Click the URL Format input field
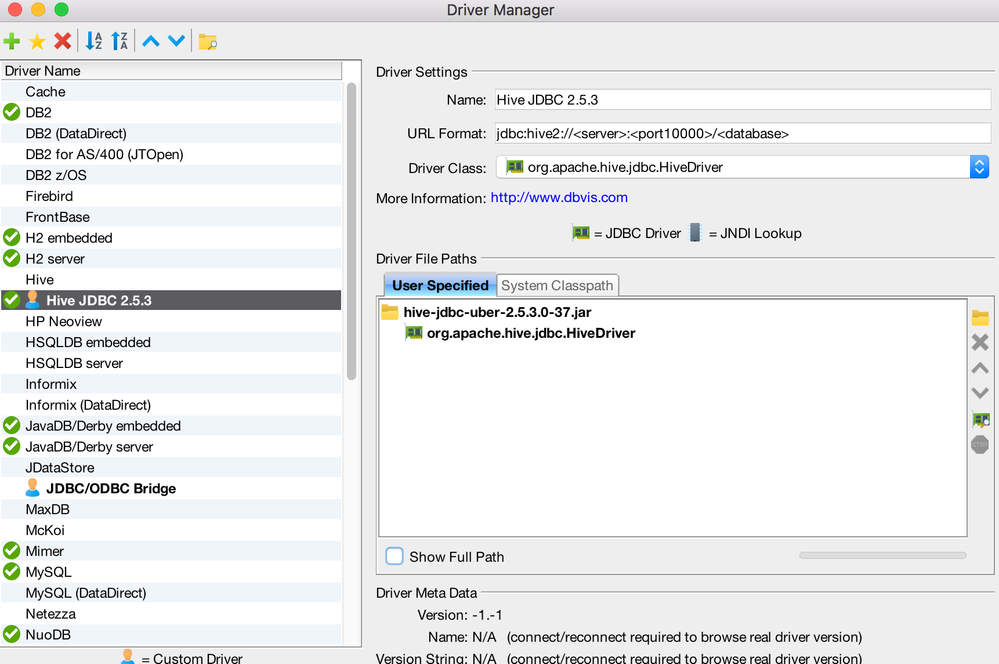This screenshot has height=664, width=999. point(743,133)
